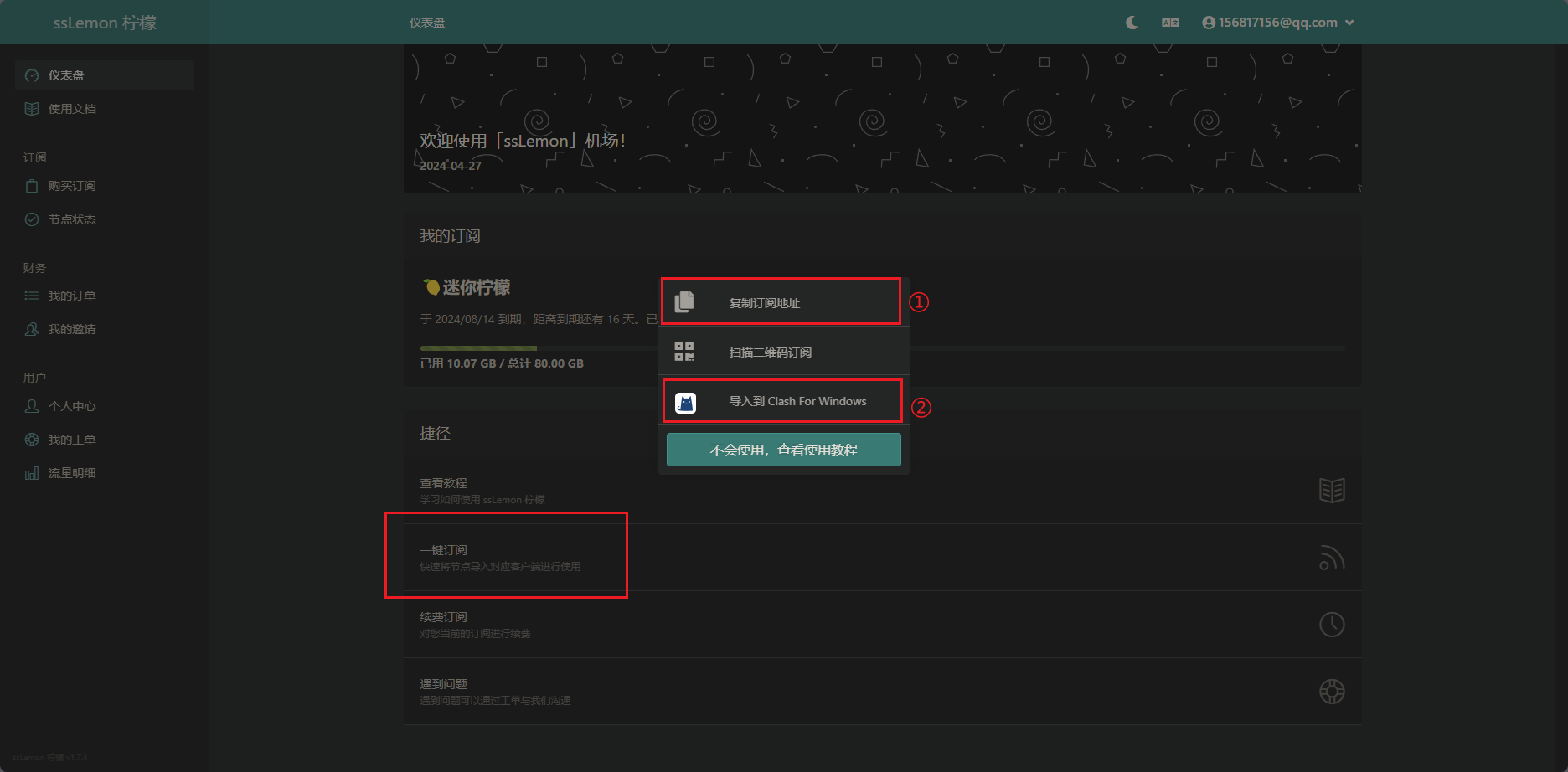Viewport: 1568px width, 772px height.
Task: Click the lifebuoy icon in 遇到问题 row
Action: (x=1332, y=692)
